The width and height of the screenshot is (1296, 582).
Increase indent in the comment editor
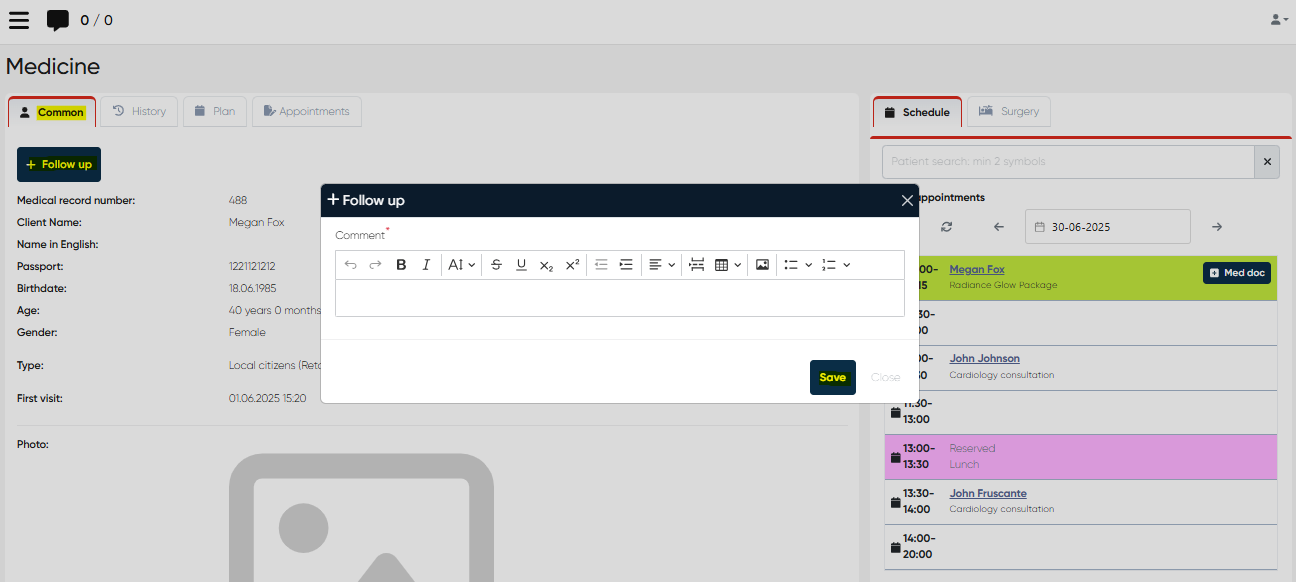[x=626, y=265]
